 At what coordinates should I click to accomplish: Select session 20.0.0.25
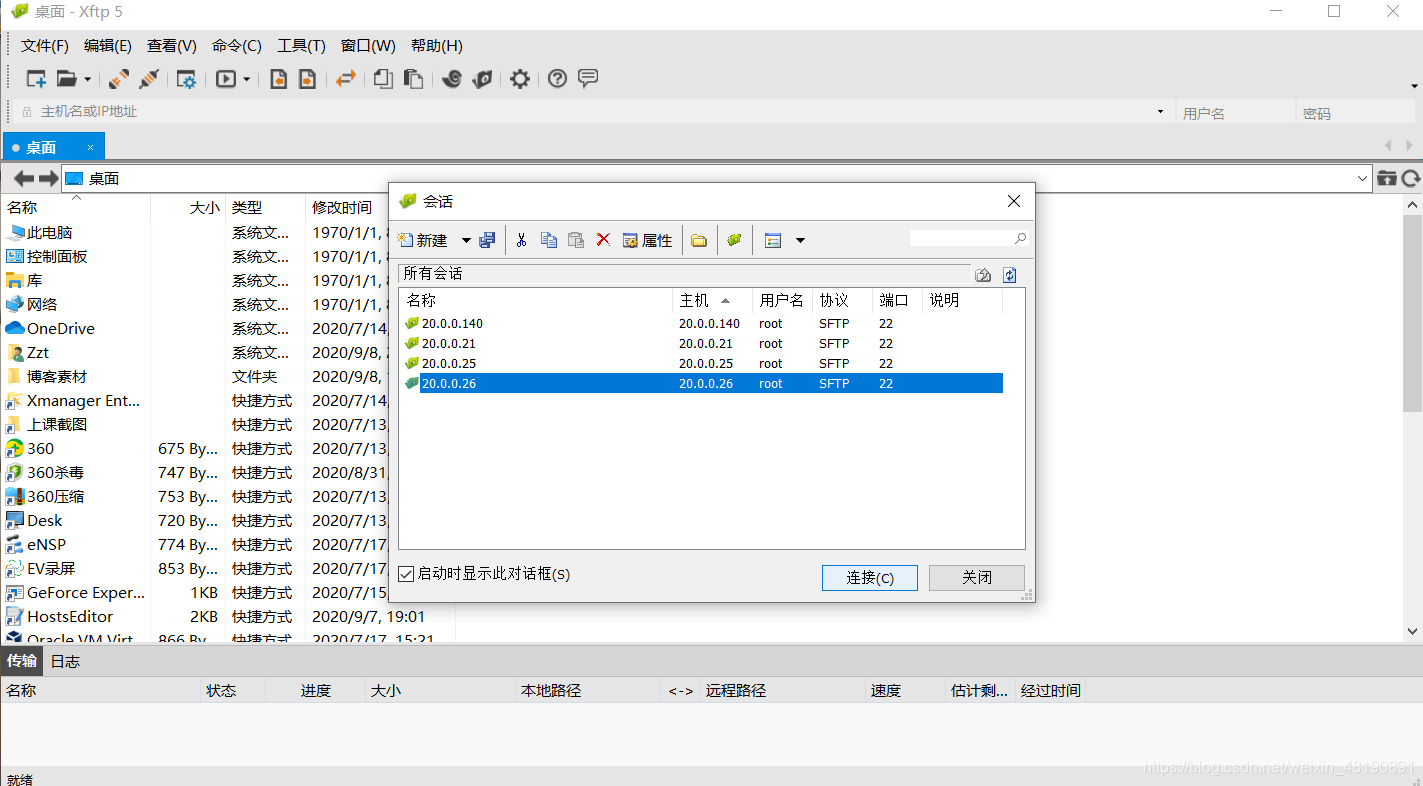tap(702, 363)
